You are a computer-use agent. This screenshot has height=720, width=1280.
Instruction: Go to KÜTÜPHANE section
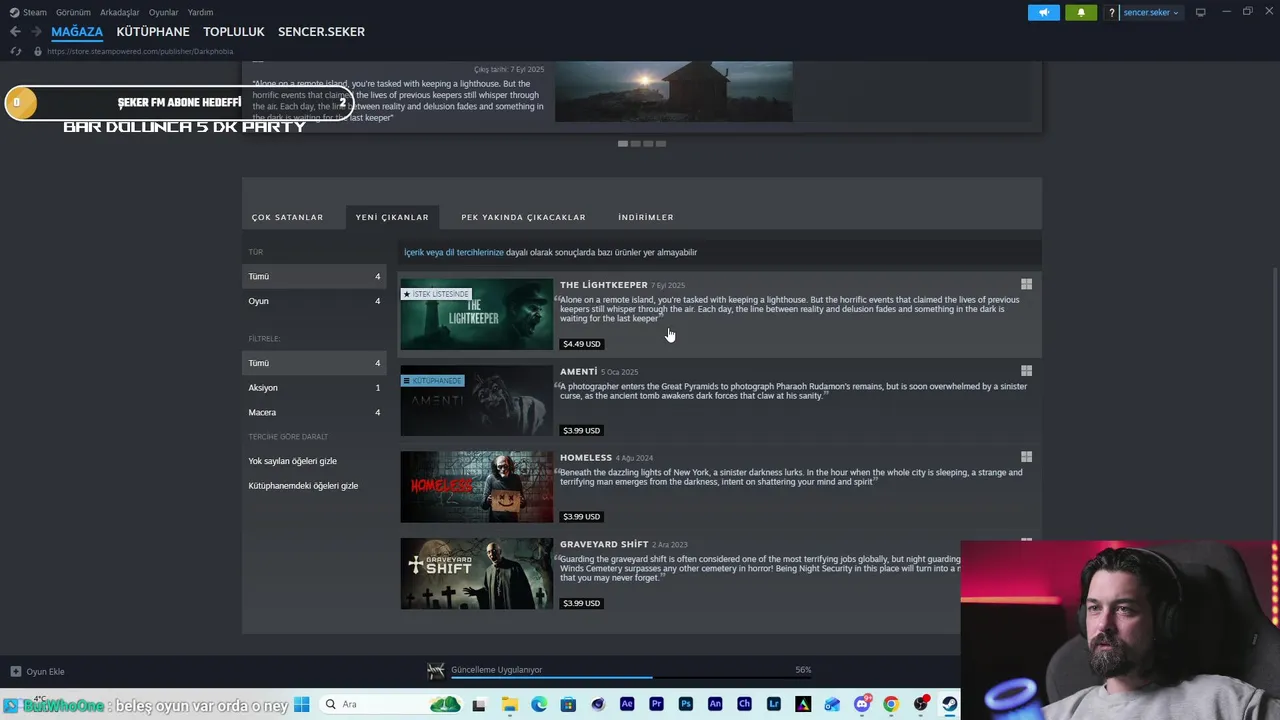coord(153,32)
